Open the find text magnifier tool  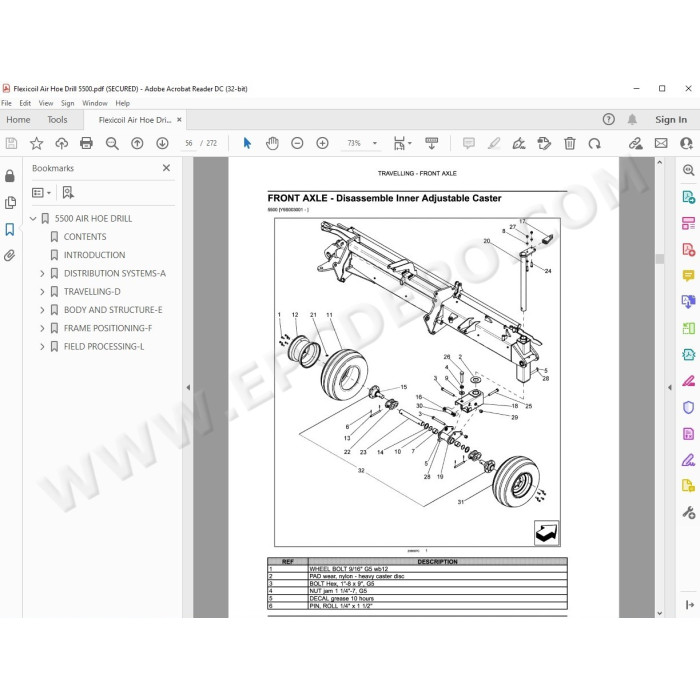(x=112, y=143)
